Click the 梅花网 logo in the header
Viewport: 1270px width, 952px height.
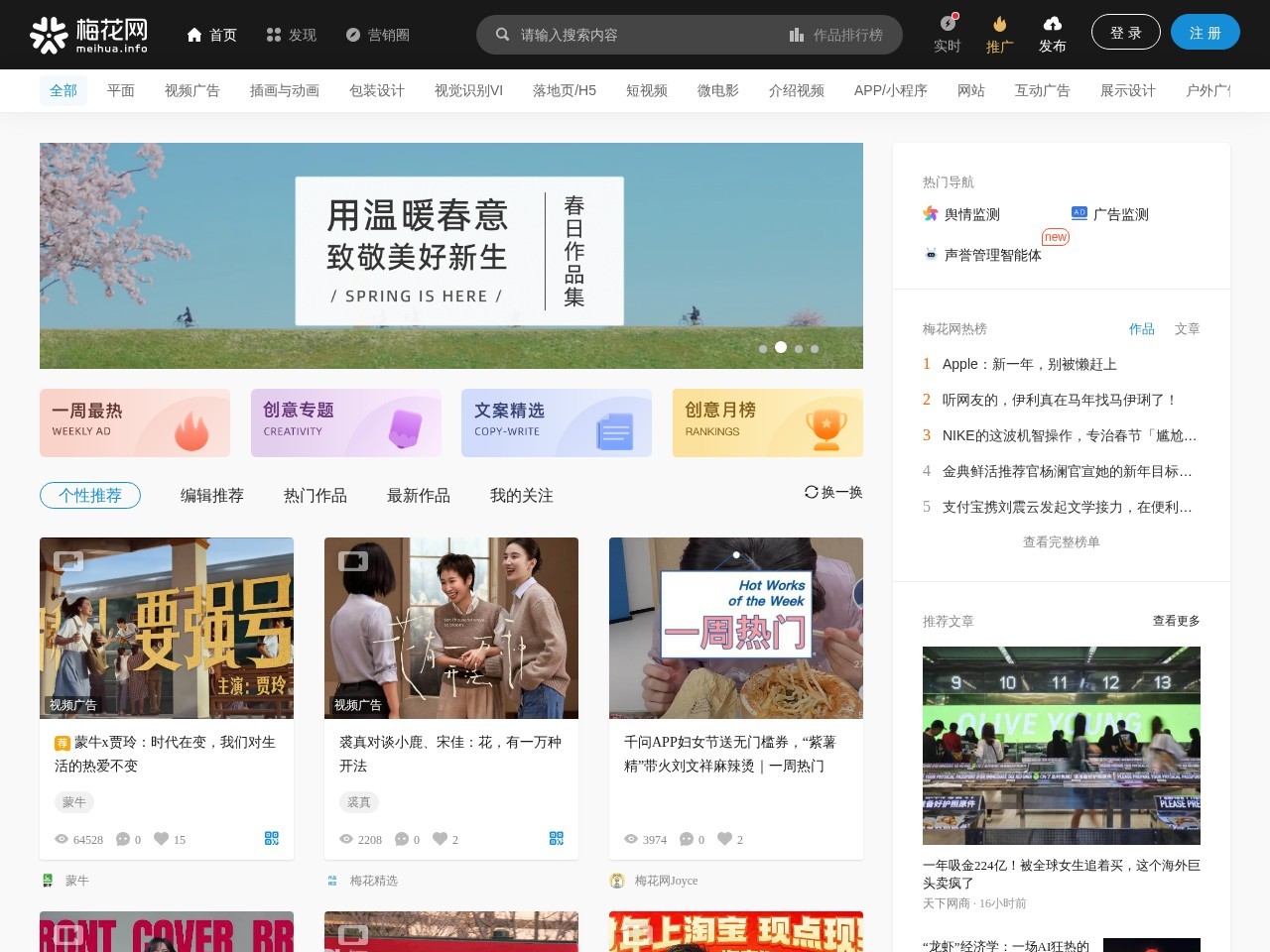pyautogui.click(x=88, y=35)
